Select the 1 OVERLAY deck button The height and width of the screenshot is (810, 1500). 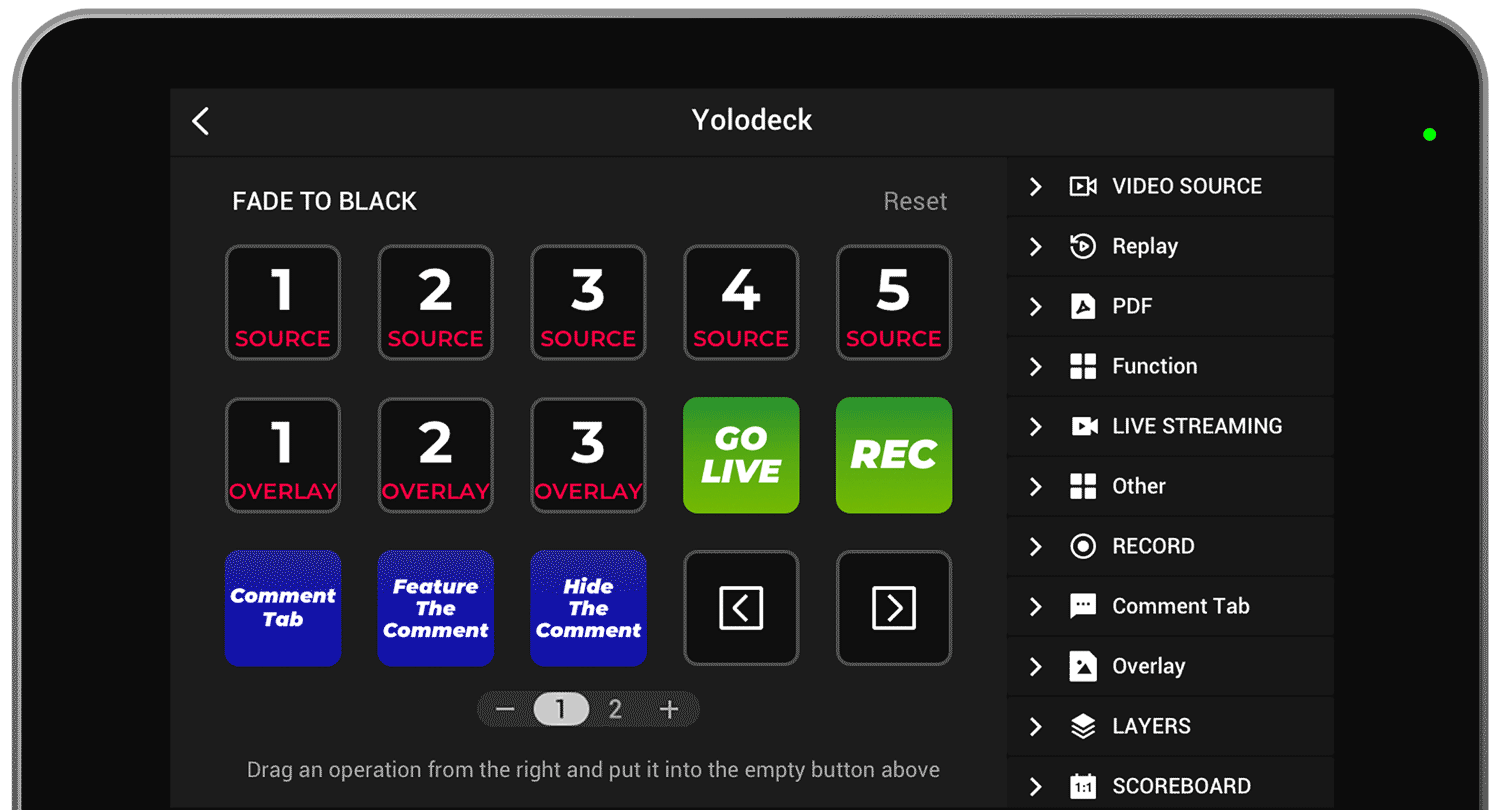pyautogui.click(x=283, y=455)
